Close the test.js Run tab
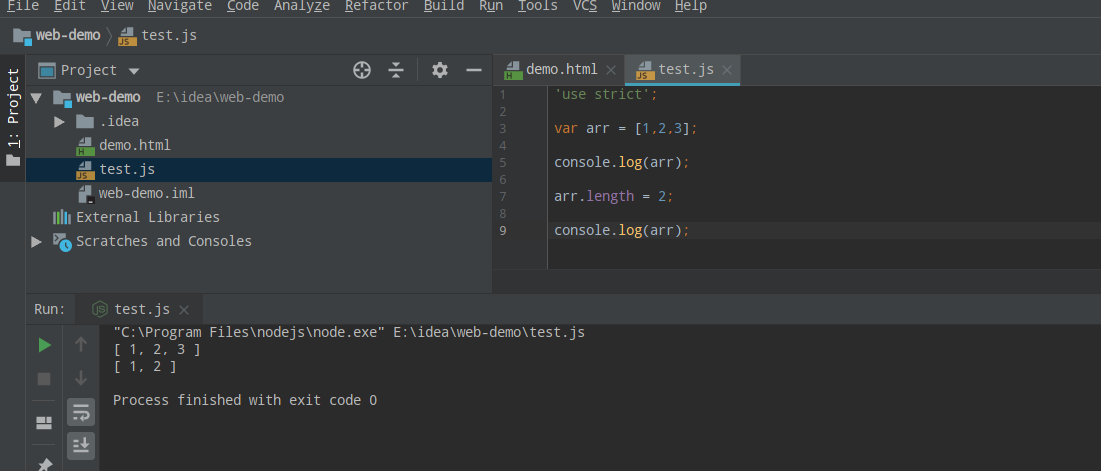The image size is (1101, 471). (x=184, y=310)
